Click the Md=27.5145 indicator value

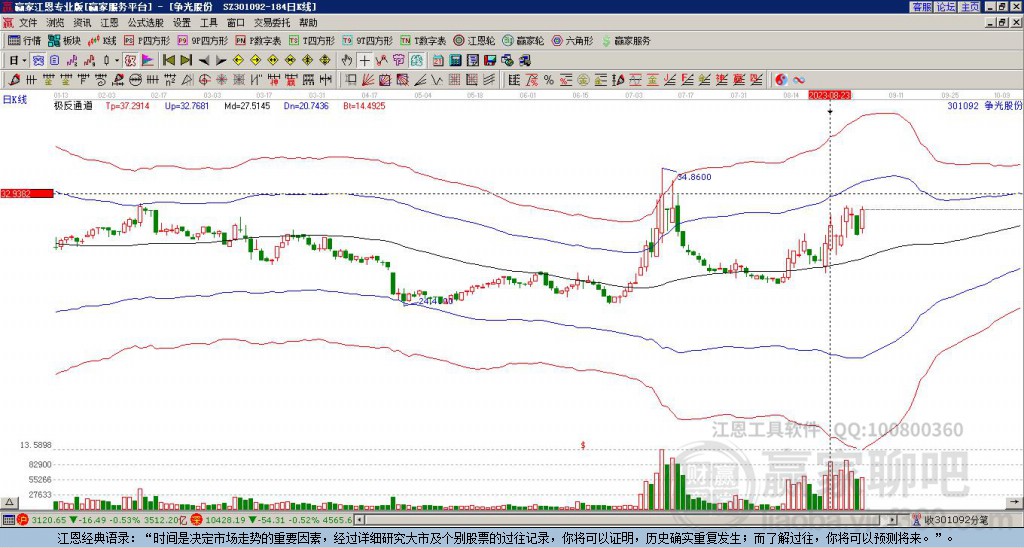(247, 105)
